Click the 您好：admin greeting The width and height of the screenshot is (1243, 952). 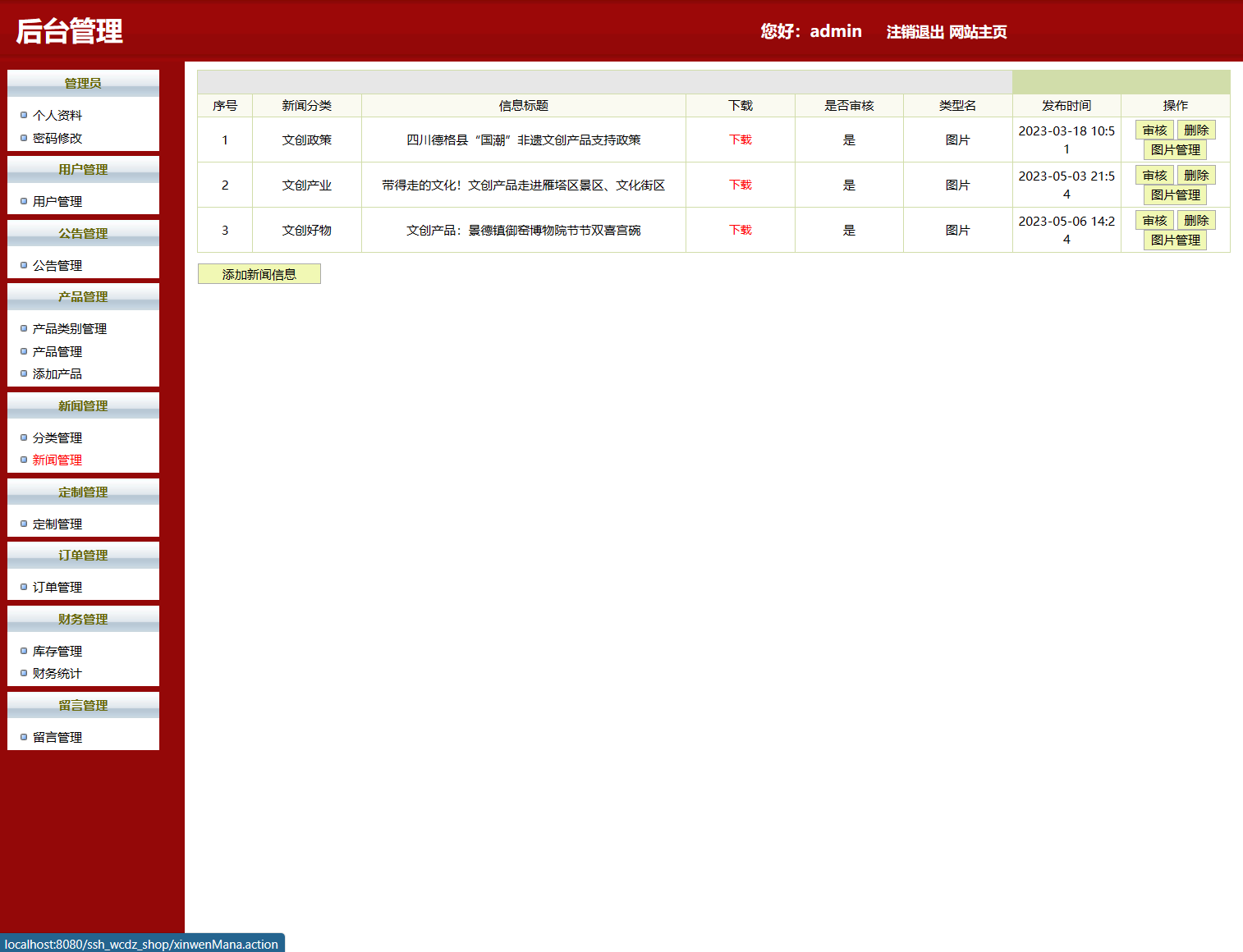(811, 31)
